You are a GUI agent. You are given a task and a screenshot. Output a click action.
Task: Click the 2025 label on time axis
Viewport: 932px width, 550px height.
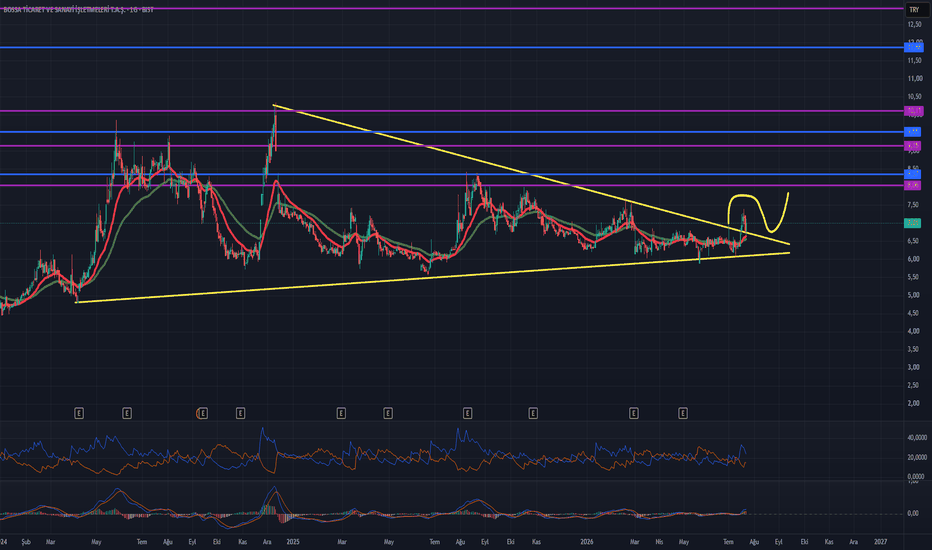click(292, 542)
